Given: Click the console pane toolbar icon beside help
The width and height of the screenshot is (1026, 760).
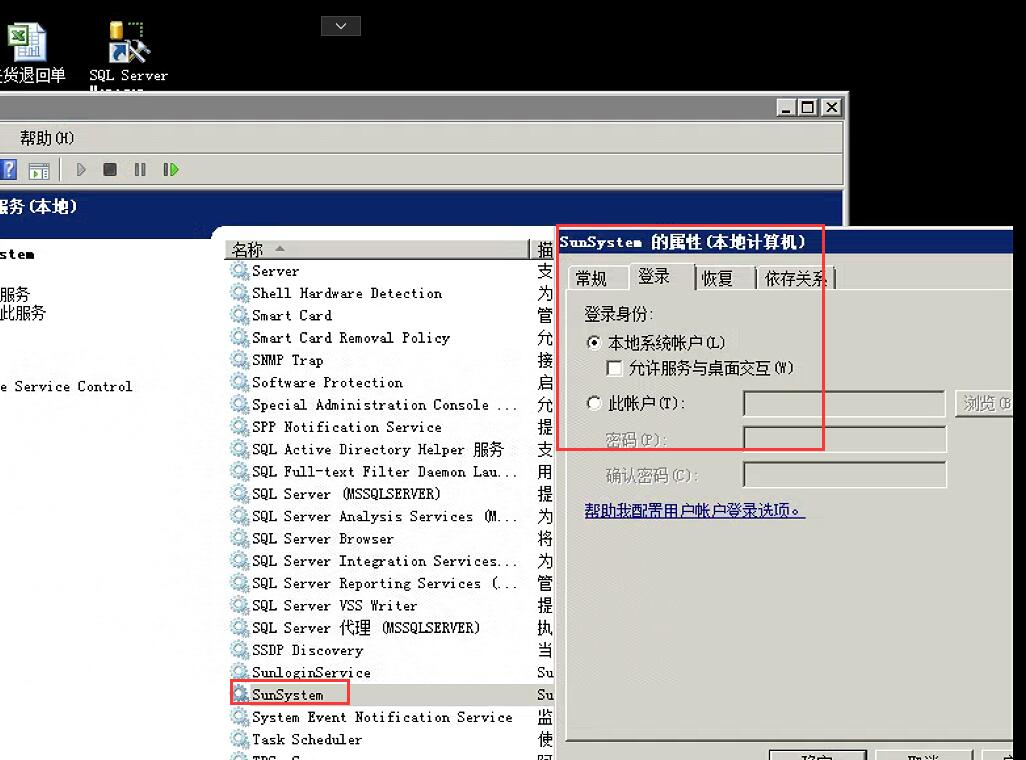Looking at the screenshot, I should (x=39, y=170).
